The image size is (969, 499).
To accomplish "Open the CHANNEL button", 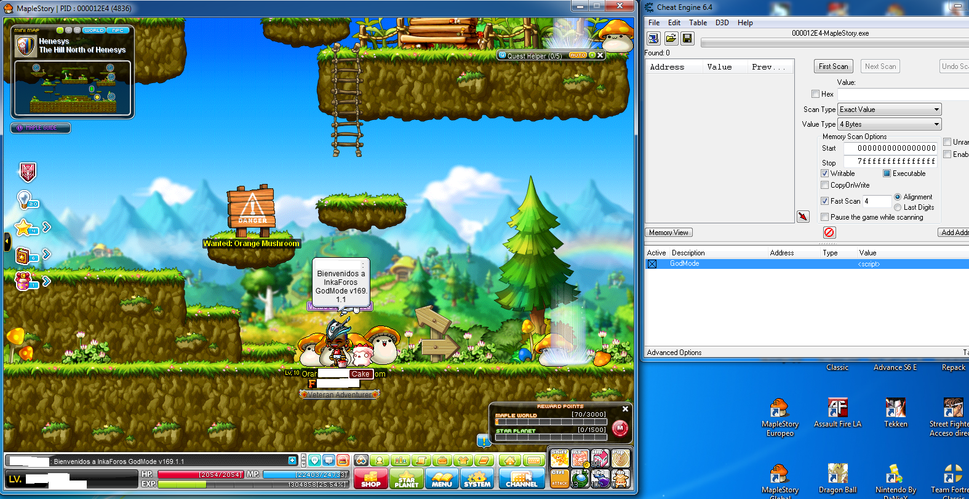I will pyautogui.click(x=522, y=478).
